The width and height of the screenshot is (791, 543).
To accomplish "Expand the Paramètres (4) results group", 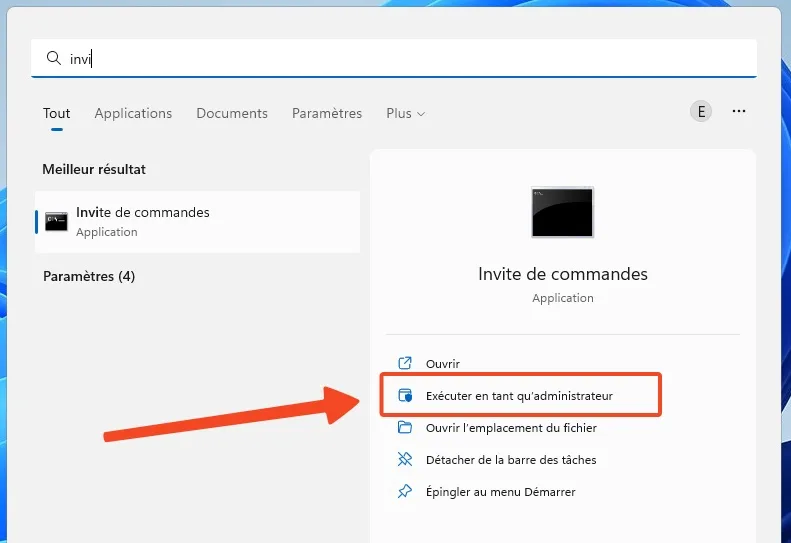I will coord(89,277).
